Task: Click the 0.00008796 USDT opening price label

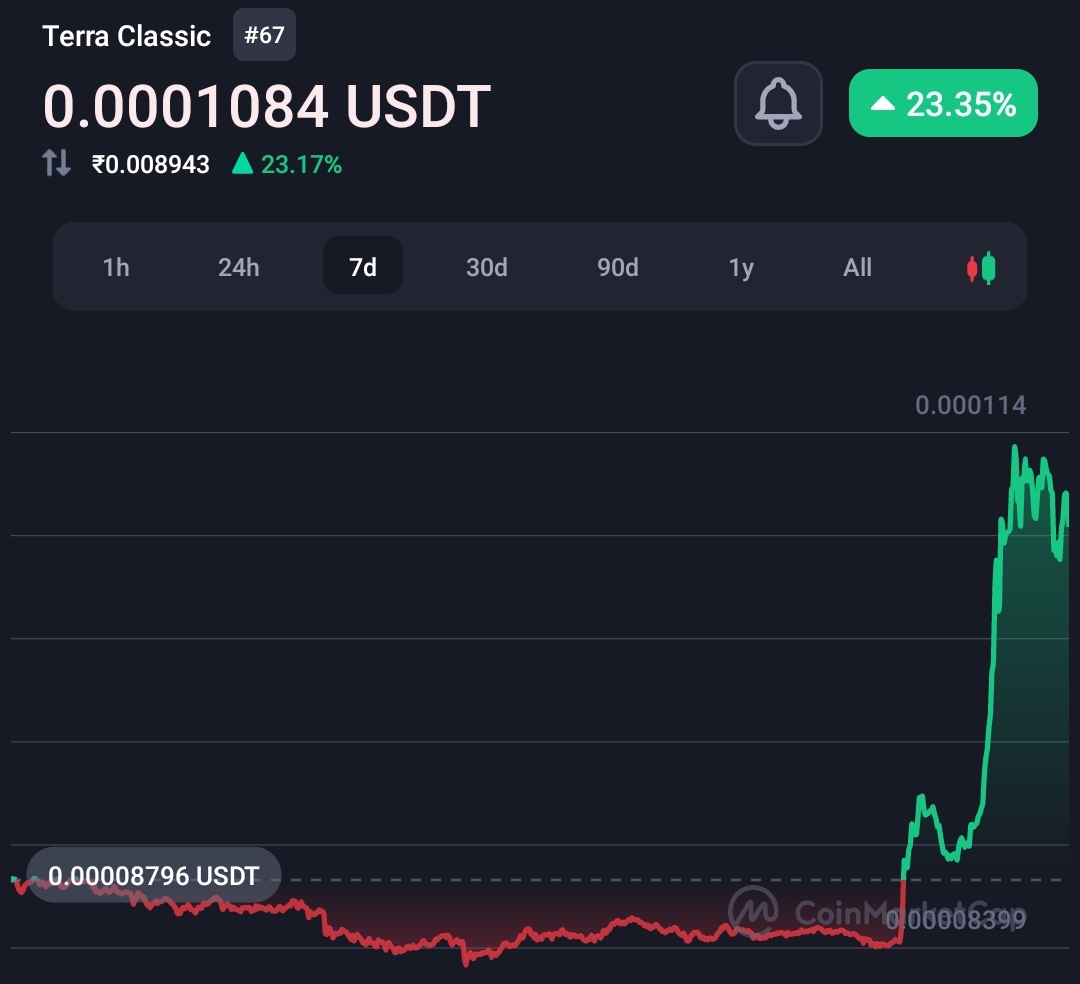Action: (154, 876)
